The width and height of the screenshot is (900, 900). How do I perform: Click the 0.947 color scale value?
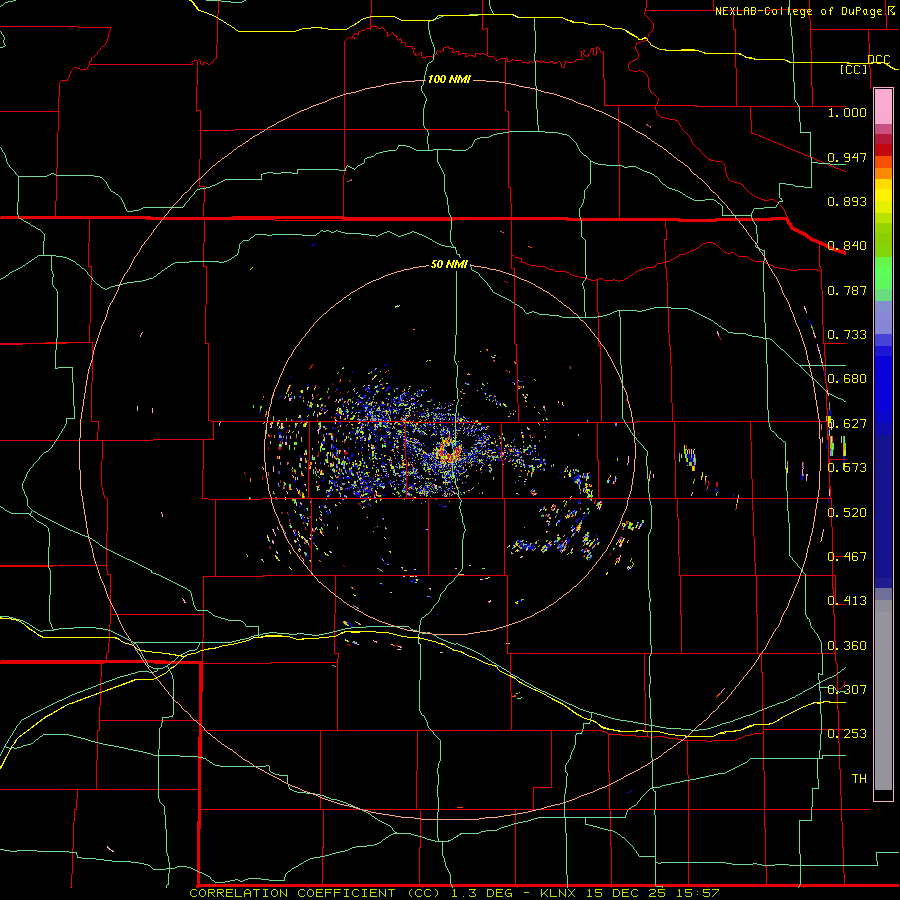point(847,157)
